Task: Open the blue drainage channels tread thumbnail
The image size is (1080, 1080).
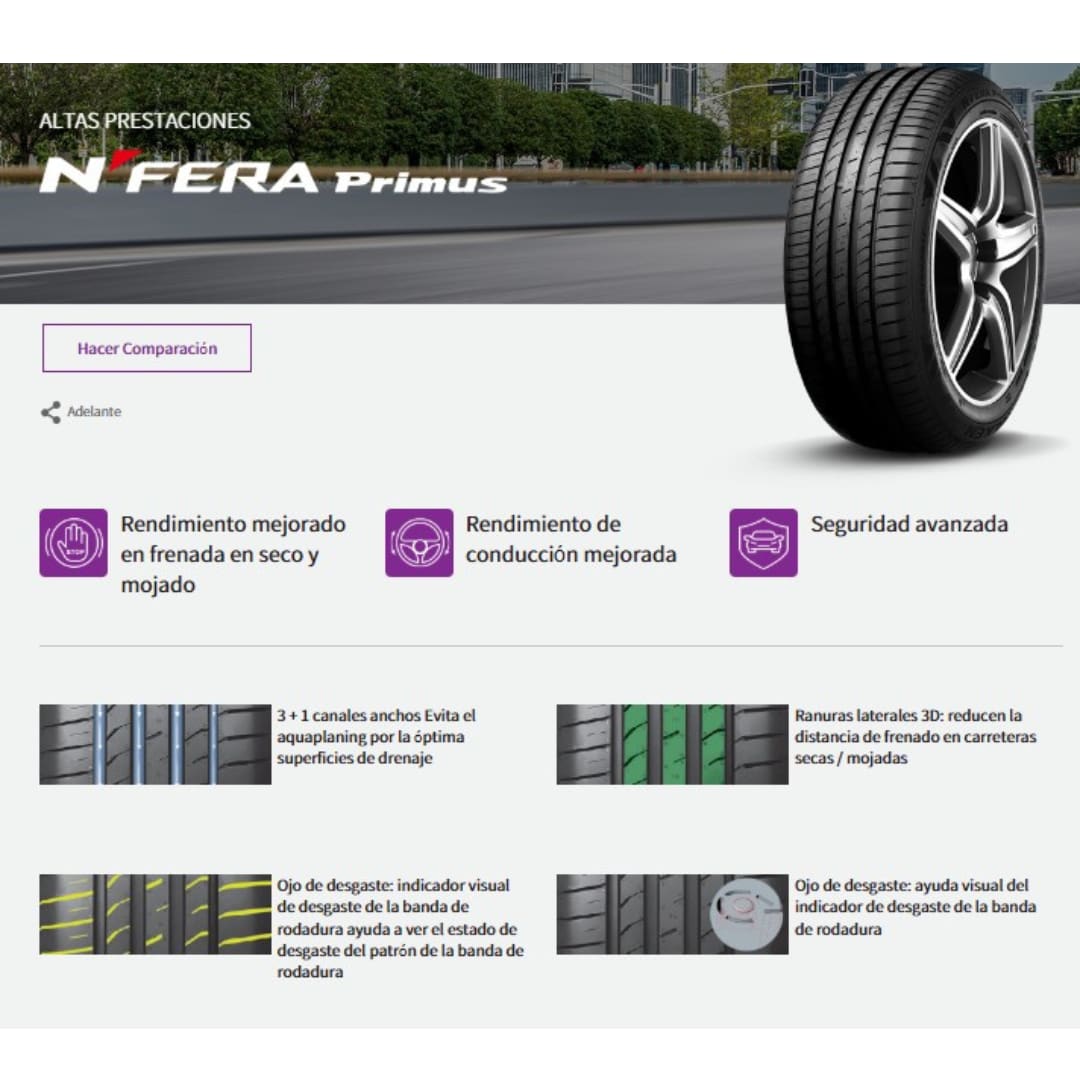Action: click(155, 744)
